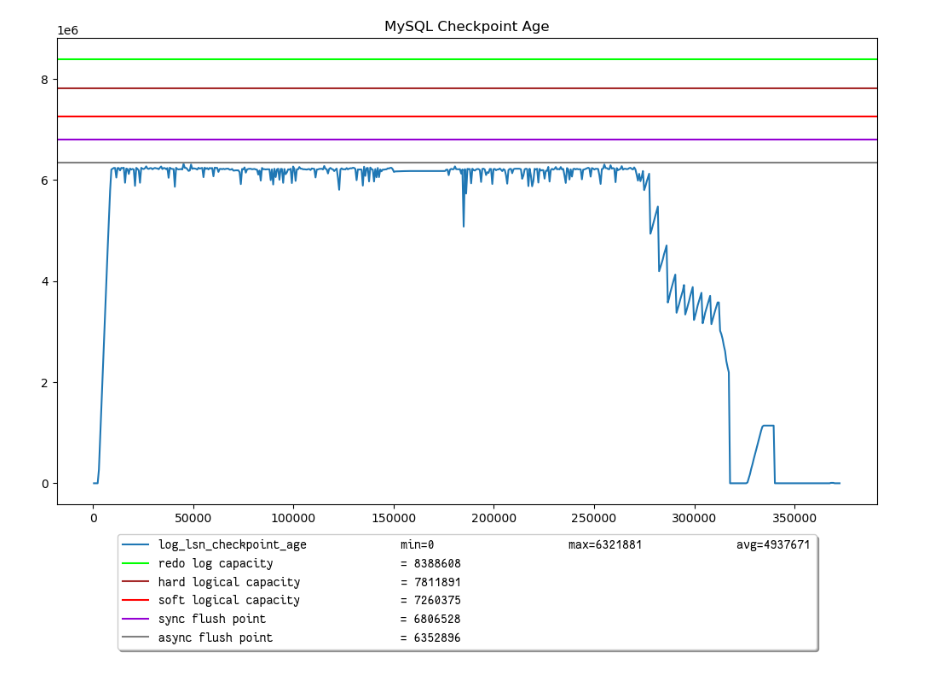The image size is (934, 679).
Task: Click legend entry 'hard logical capacity'
Action: pos(229,582)
